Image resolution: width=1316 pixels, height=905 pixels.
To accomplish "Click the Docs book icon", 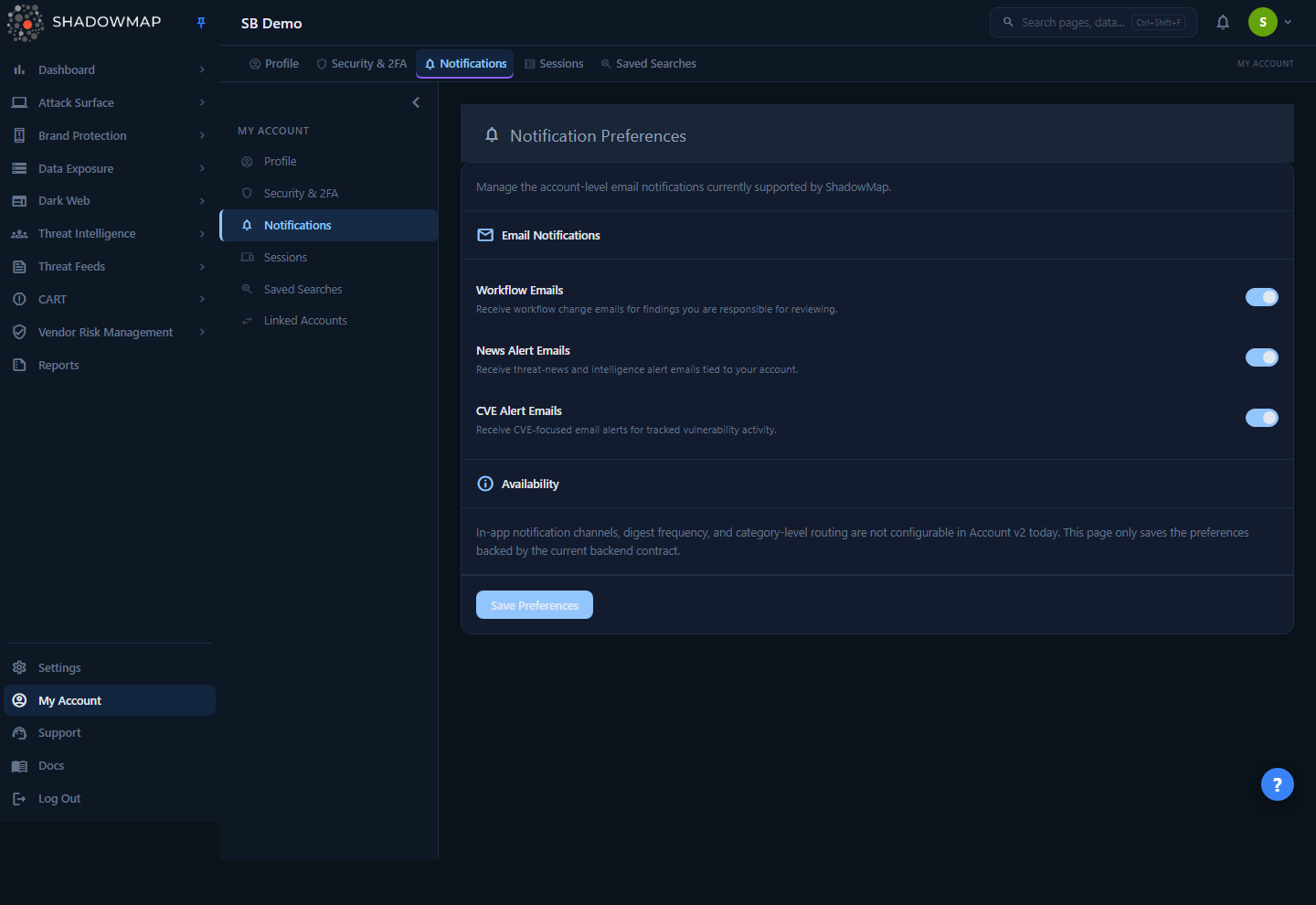I will point(19,766).
